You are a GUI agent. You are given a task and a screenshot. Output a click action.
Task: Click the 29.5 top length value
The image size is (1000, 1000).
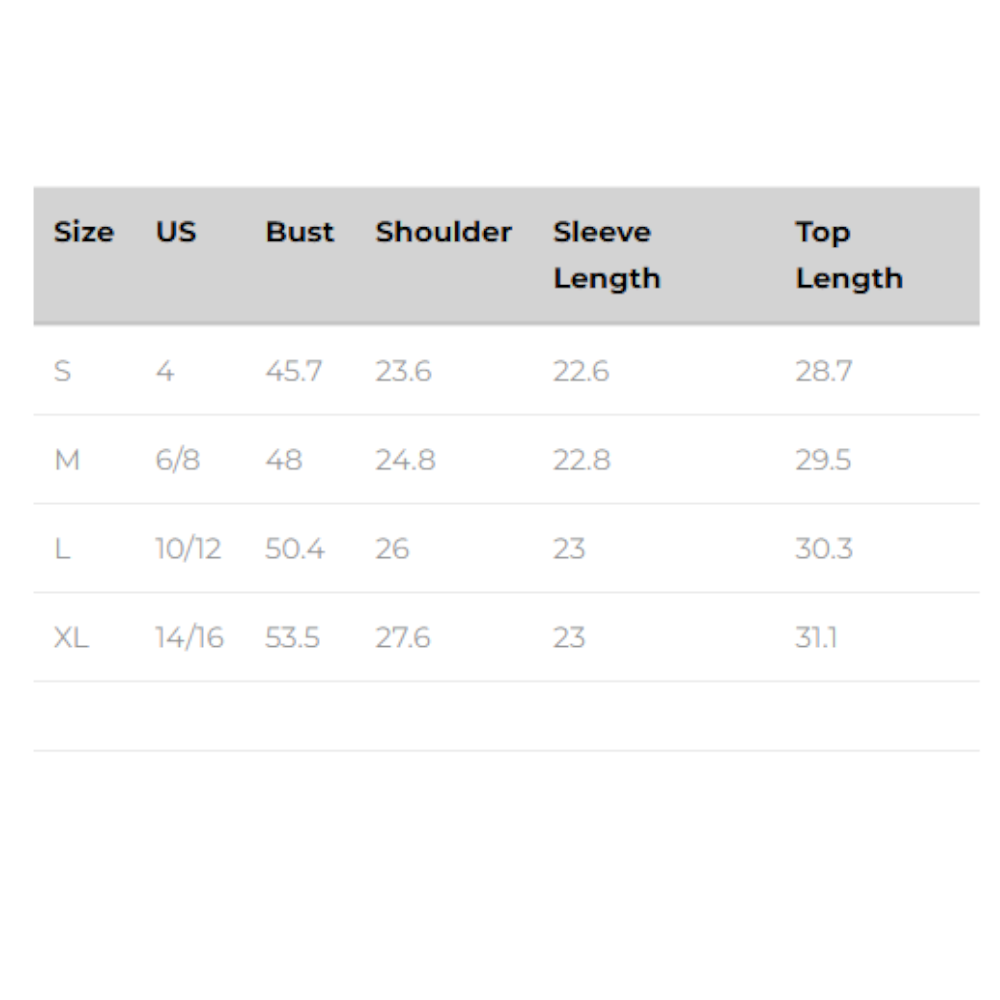point(823,460)
